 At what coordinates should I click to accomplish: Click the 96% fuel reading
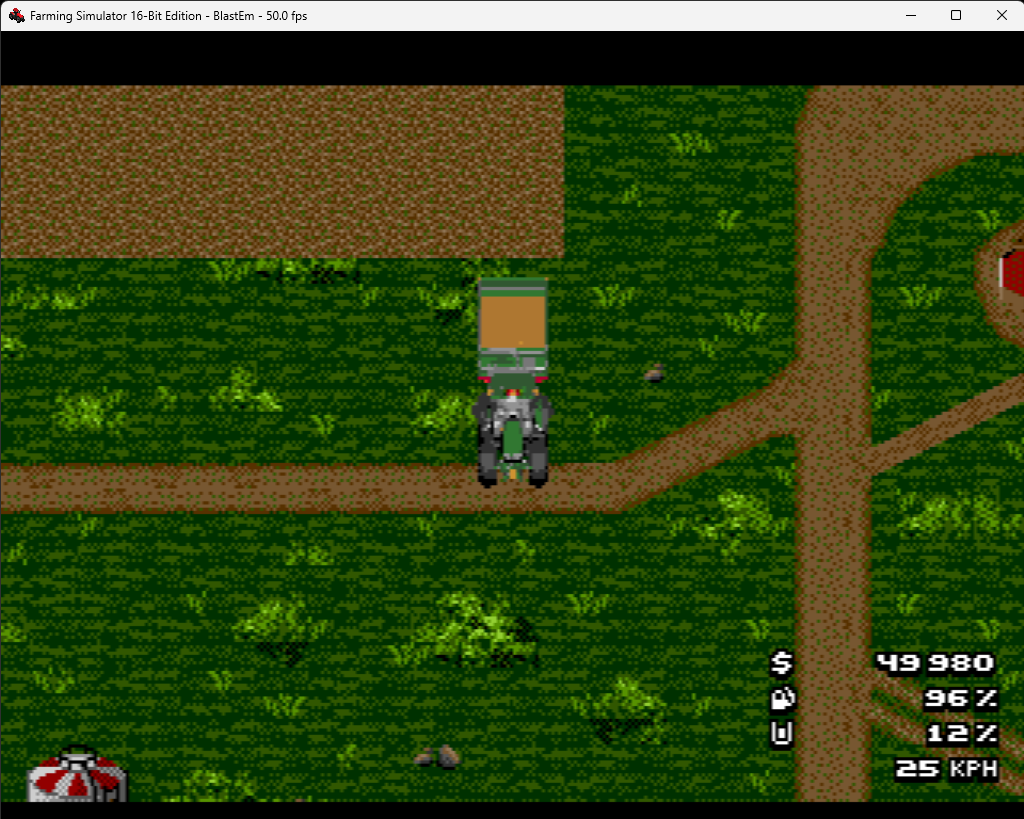coord(961,698)
